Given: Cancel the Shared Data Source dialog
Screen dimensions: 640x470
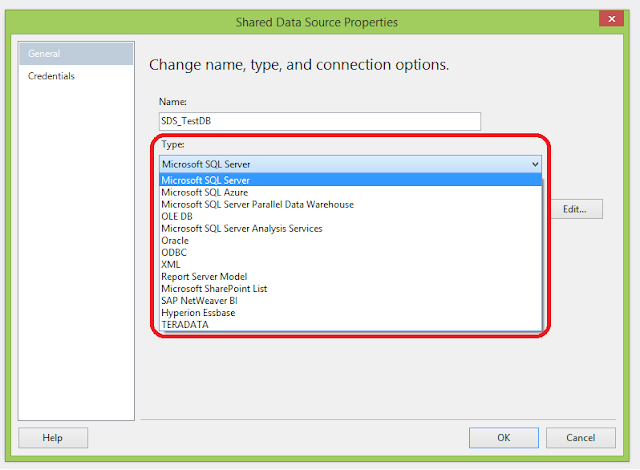Looking at the screenshot, I should pyautogui.click(x=580, y=438).
